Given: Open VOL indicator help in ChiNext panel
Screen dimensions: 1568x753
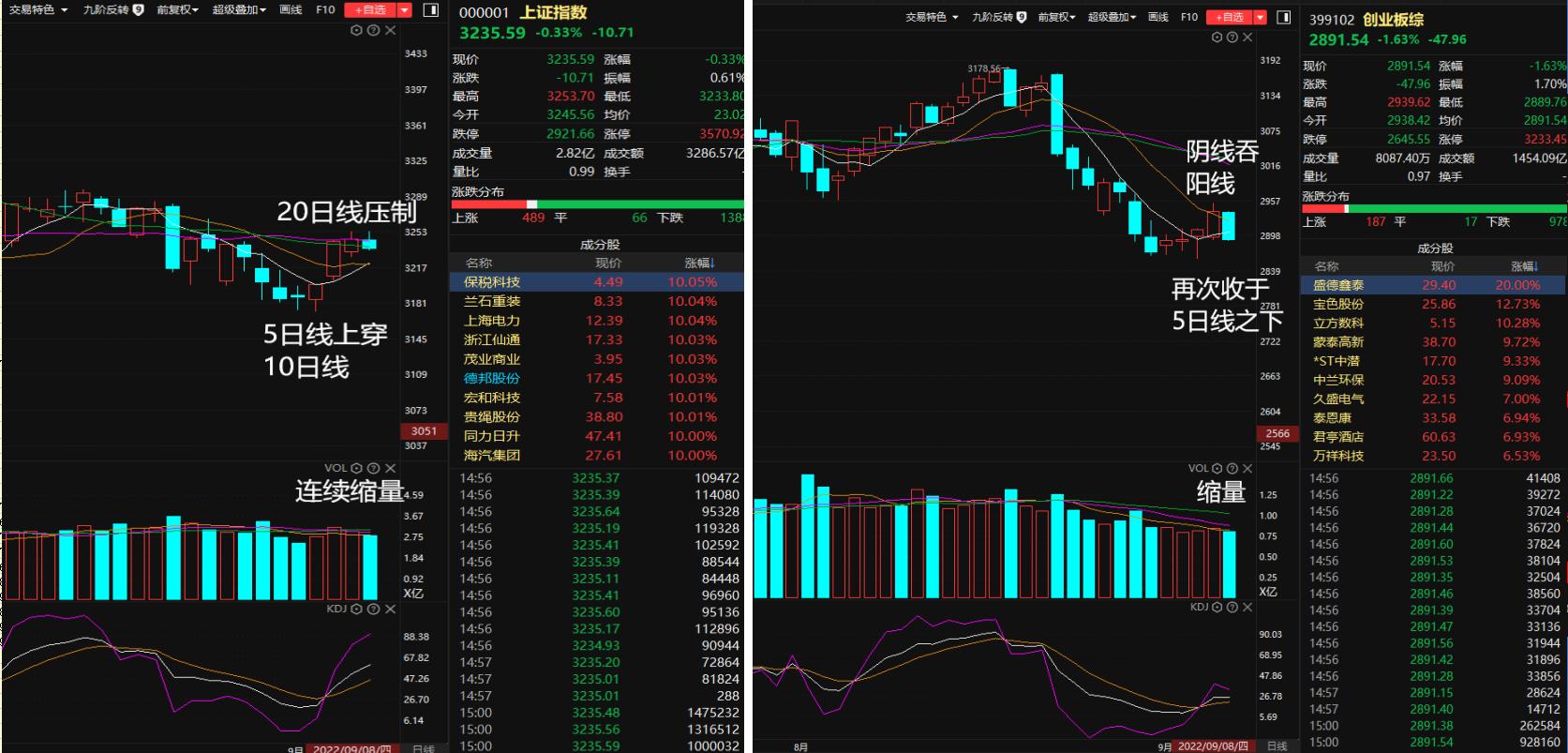Looking at the screenshot, I should (1232, 468).
